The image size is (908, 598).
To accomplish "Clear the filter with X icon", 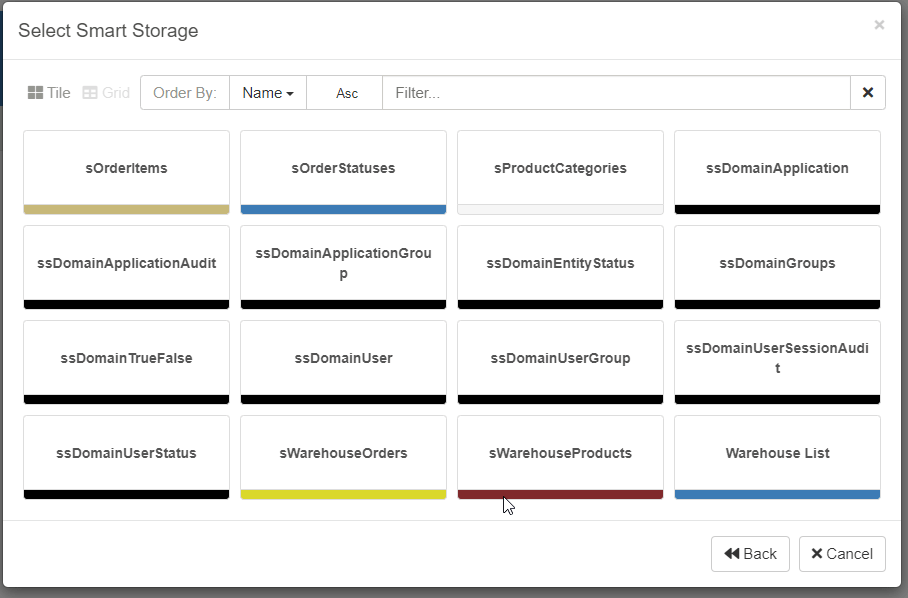I will click(x=867, y=93).
